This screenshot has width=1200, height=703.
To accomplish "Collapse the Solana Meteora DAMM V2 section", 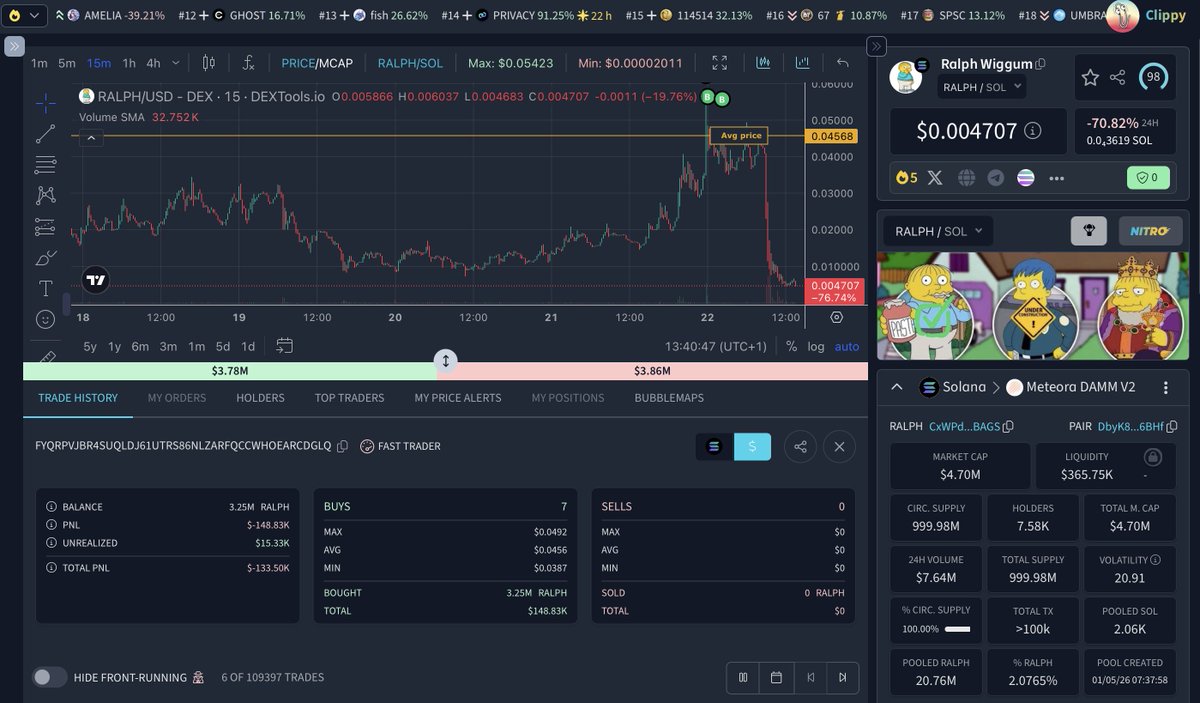I will coord(897,387).
